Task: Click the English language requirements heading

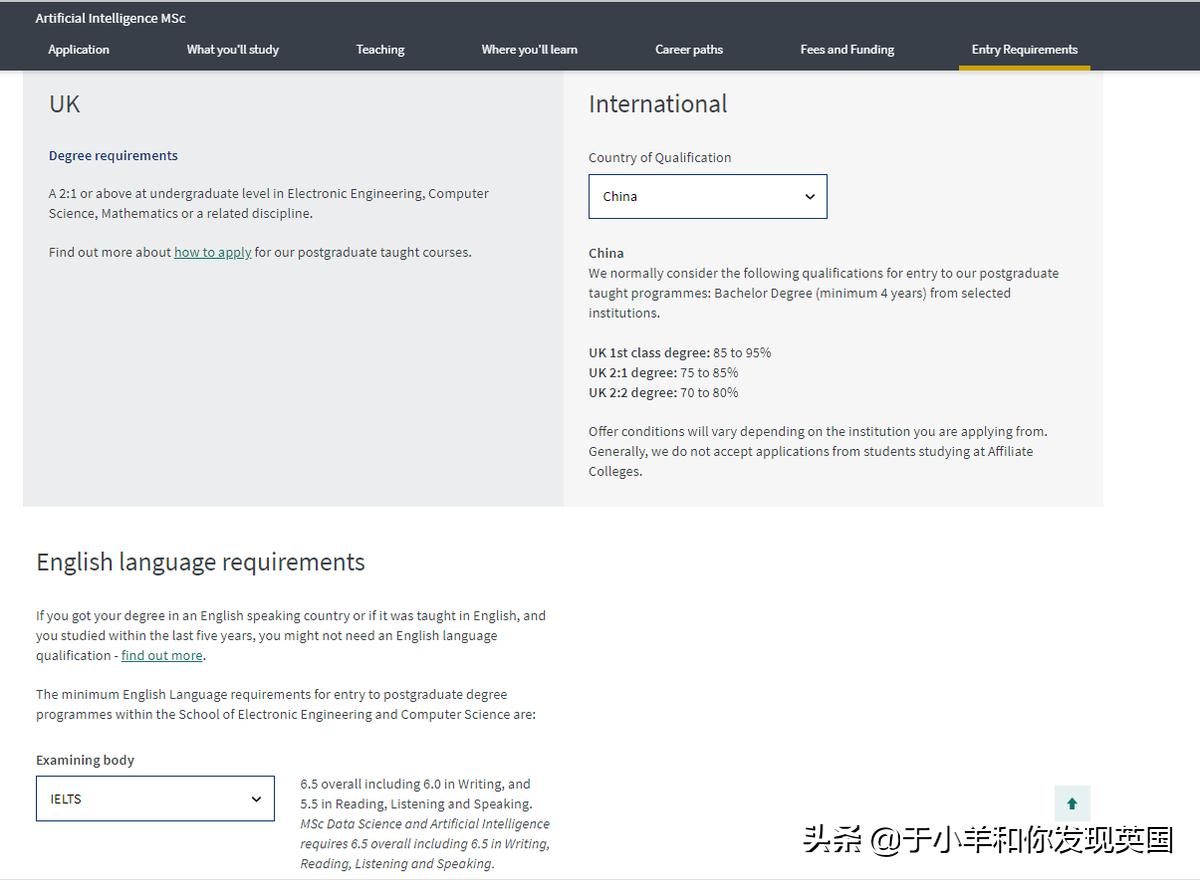Action: tap(200, 562)
